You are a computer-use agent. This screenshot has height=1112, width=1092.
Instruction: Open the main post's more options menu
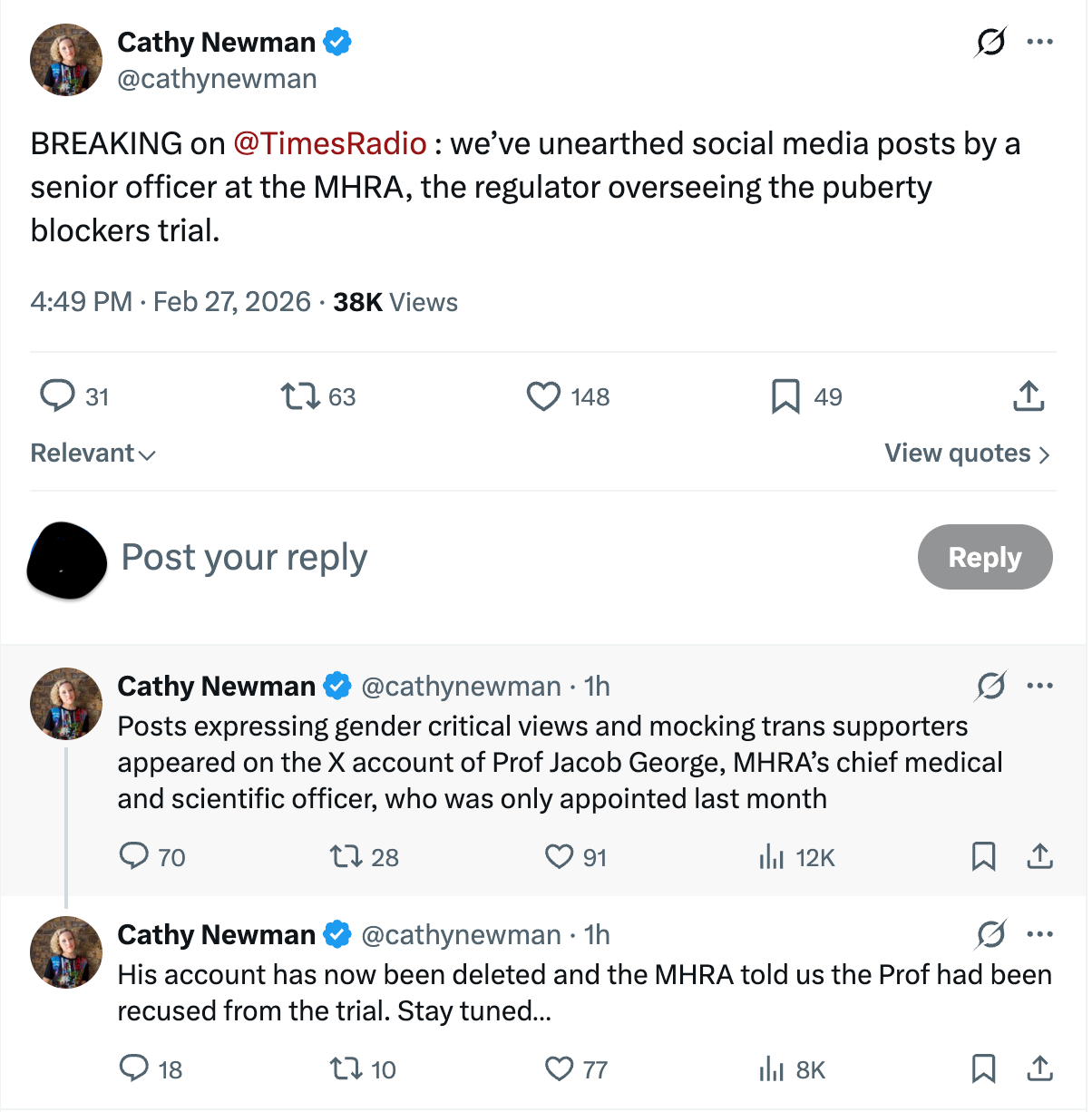click(1039, 42)
